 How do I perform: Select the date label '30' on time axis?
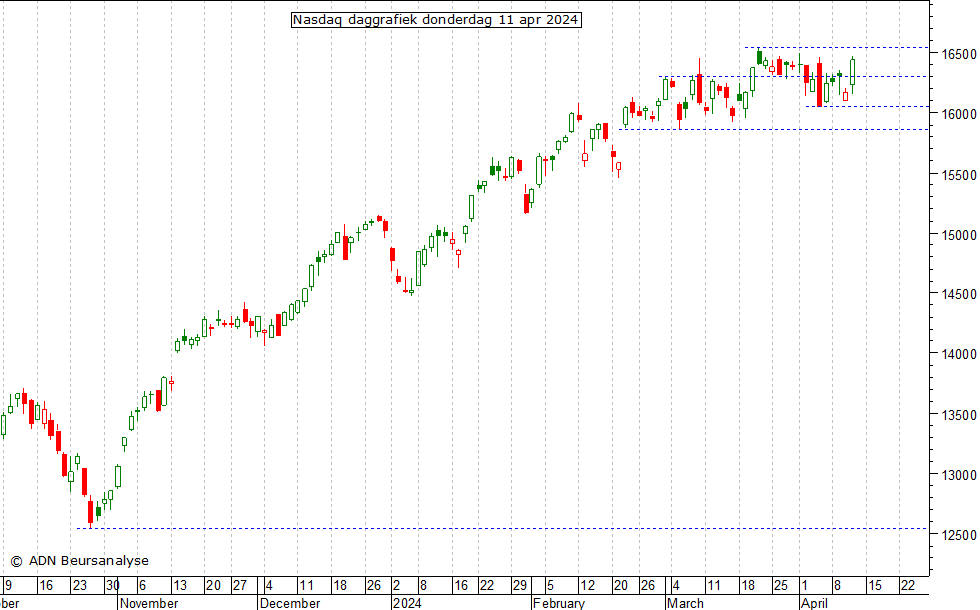pos(112,586)
